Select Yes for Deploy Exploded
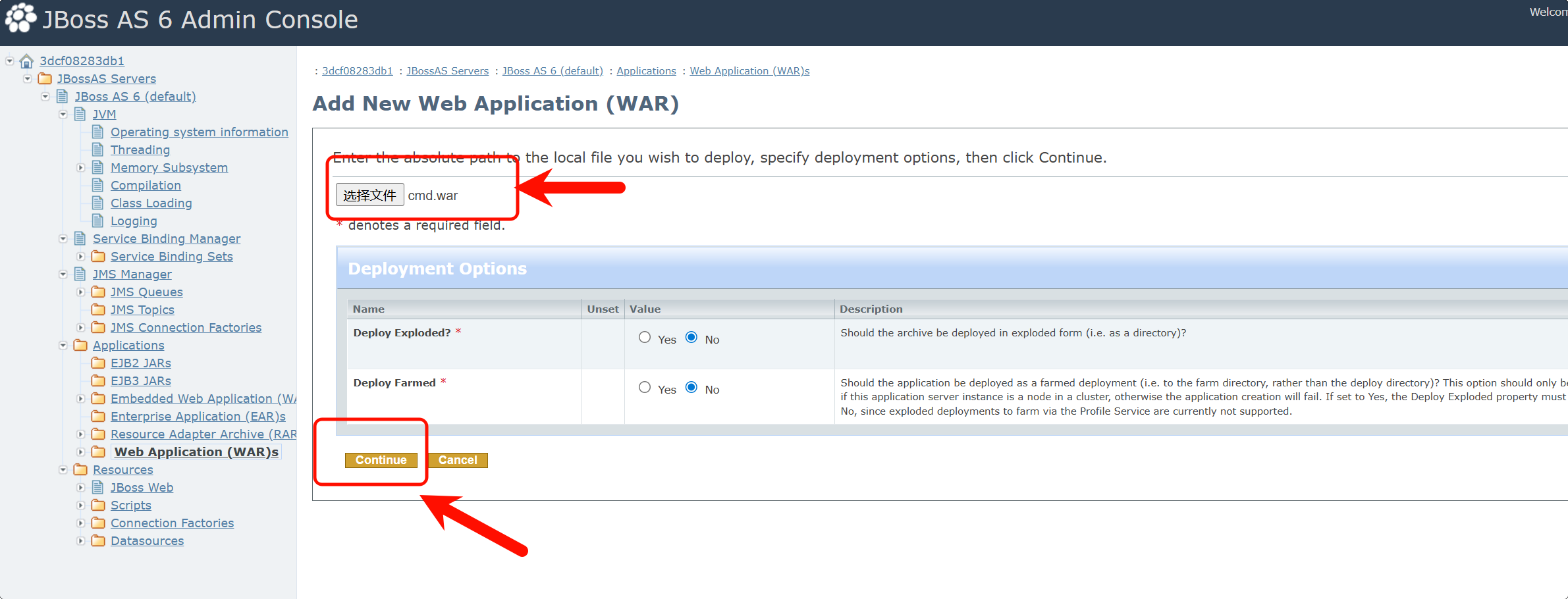 (645, 338)
